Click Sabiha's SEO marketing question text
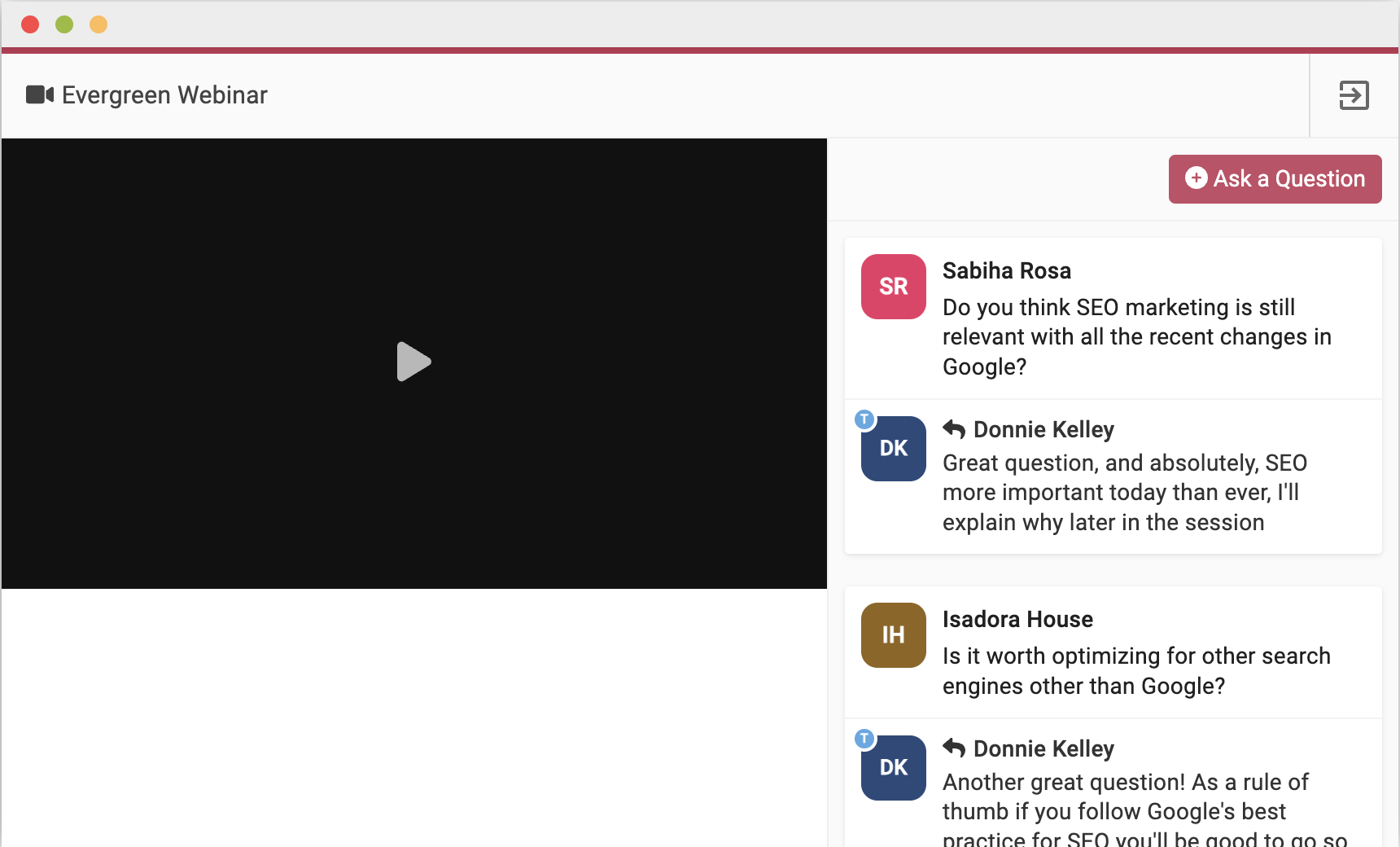The height and width of the screenshot is (847, 1400). point(1135,337)
